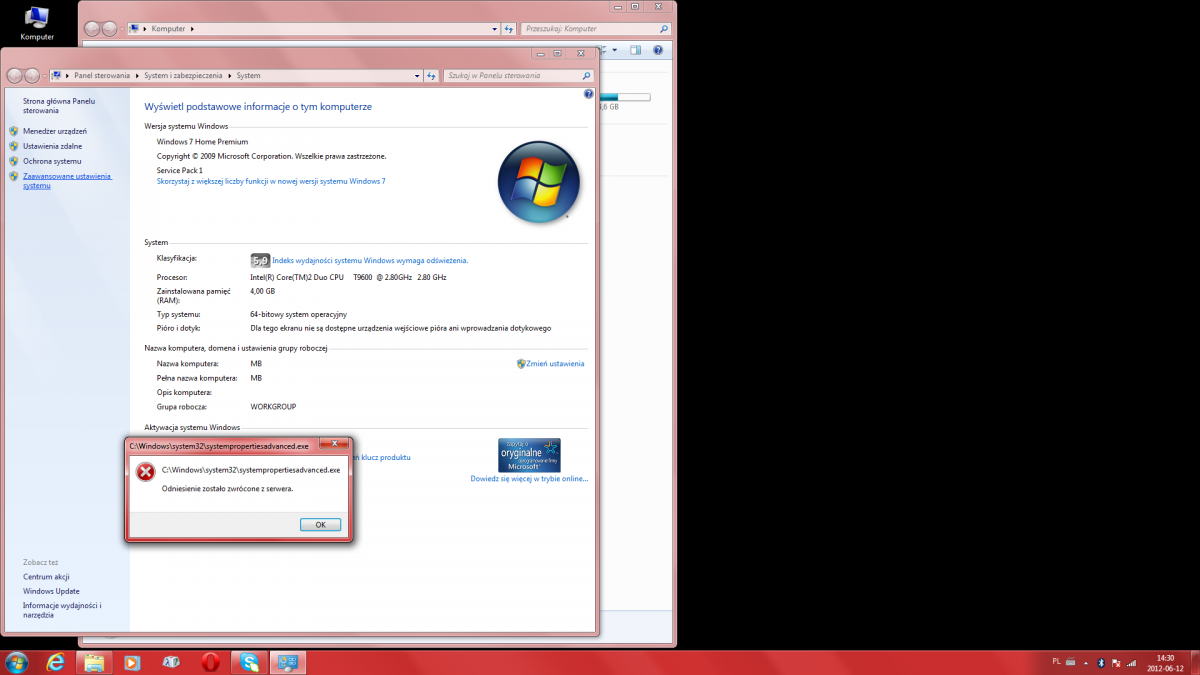This screenshot has width=1200, height=675.
Task: Open Komputer desktop icon
Action: (x=37, y=23)
